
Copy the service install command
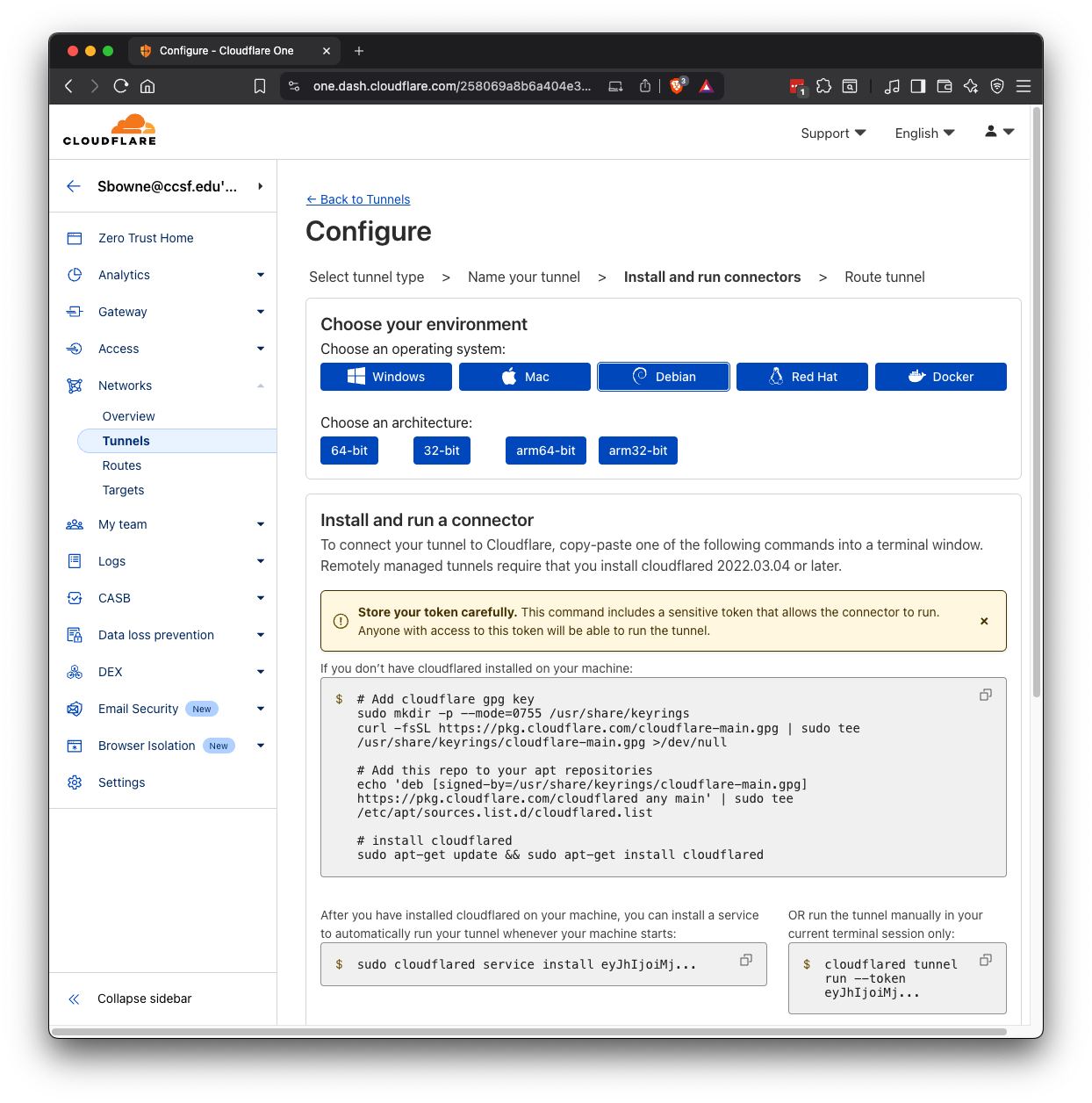746,960
